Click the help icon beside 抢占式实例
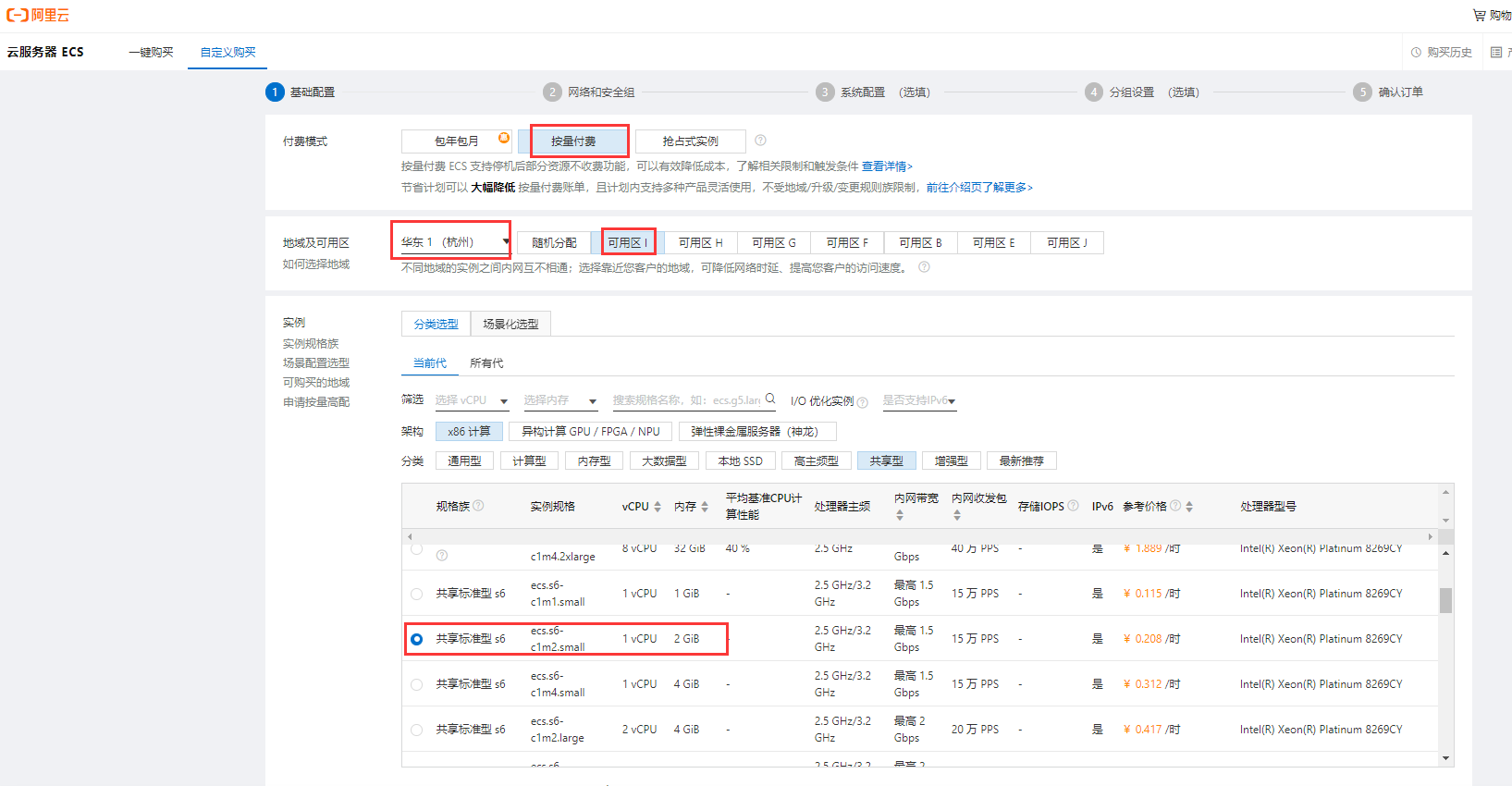Screen dimensions: 1512x786 pos(760,141)
